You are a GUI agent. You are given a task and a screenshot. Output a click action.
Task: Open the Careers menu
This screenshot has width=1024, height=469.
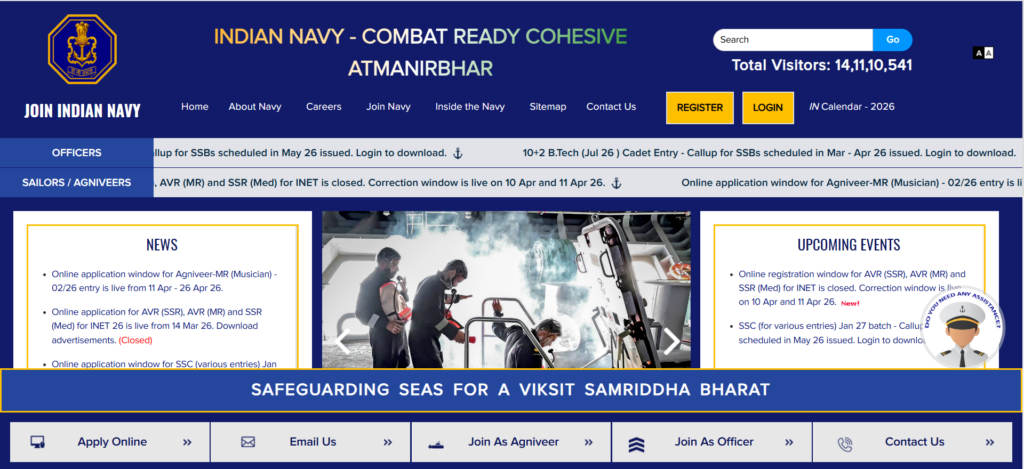[324, 106]
